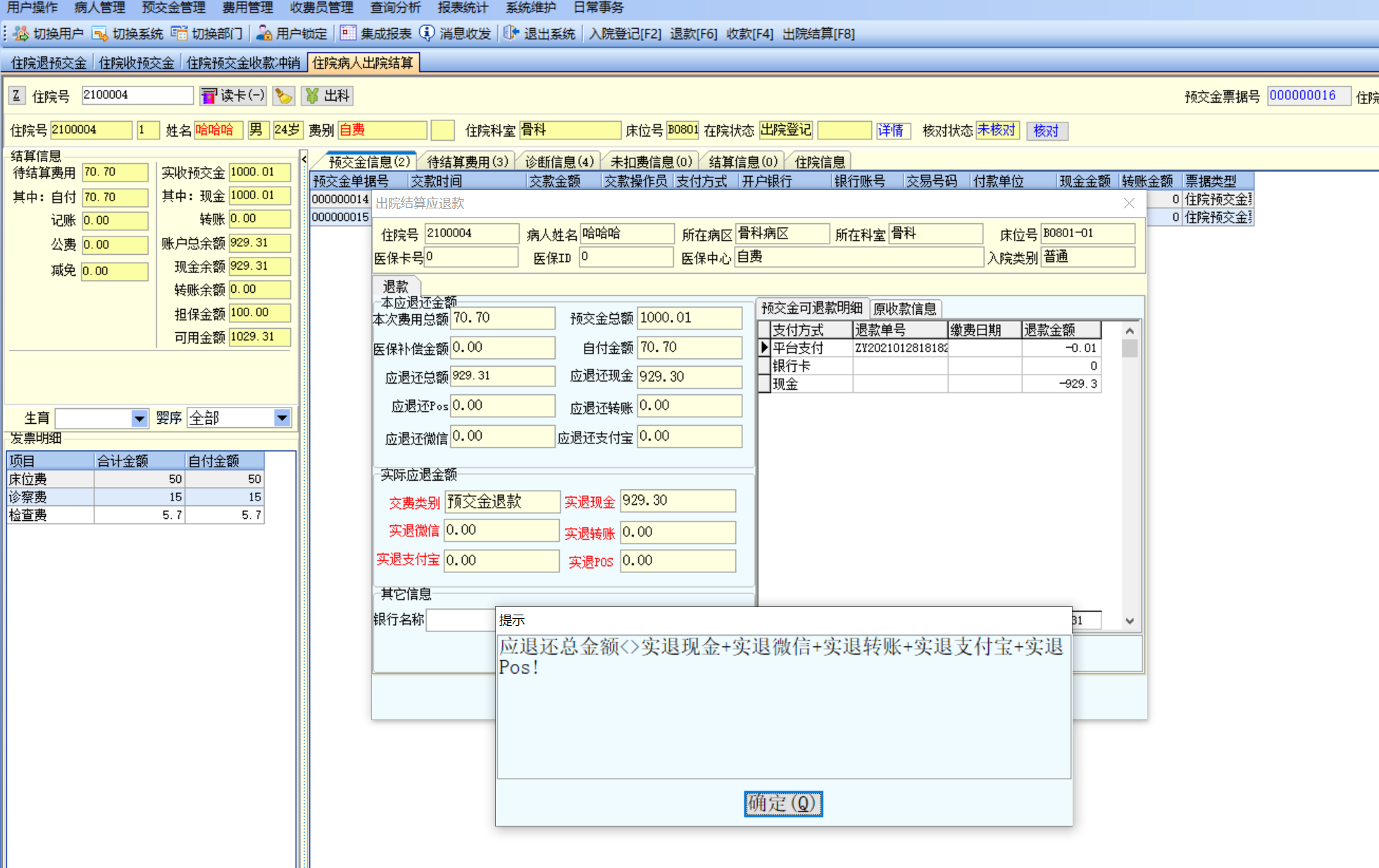1379x868 pixels.
Task: Click the 出科 yen icon button
Action: [327, 96]
